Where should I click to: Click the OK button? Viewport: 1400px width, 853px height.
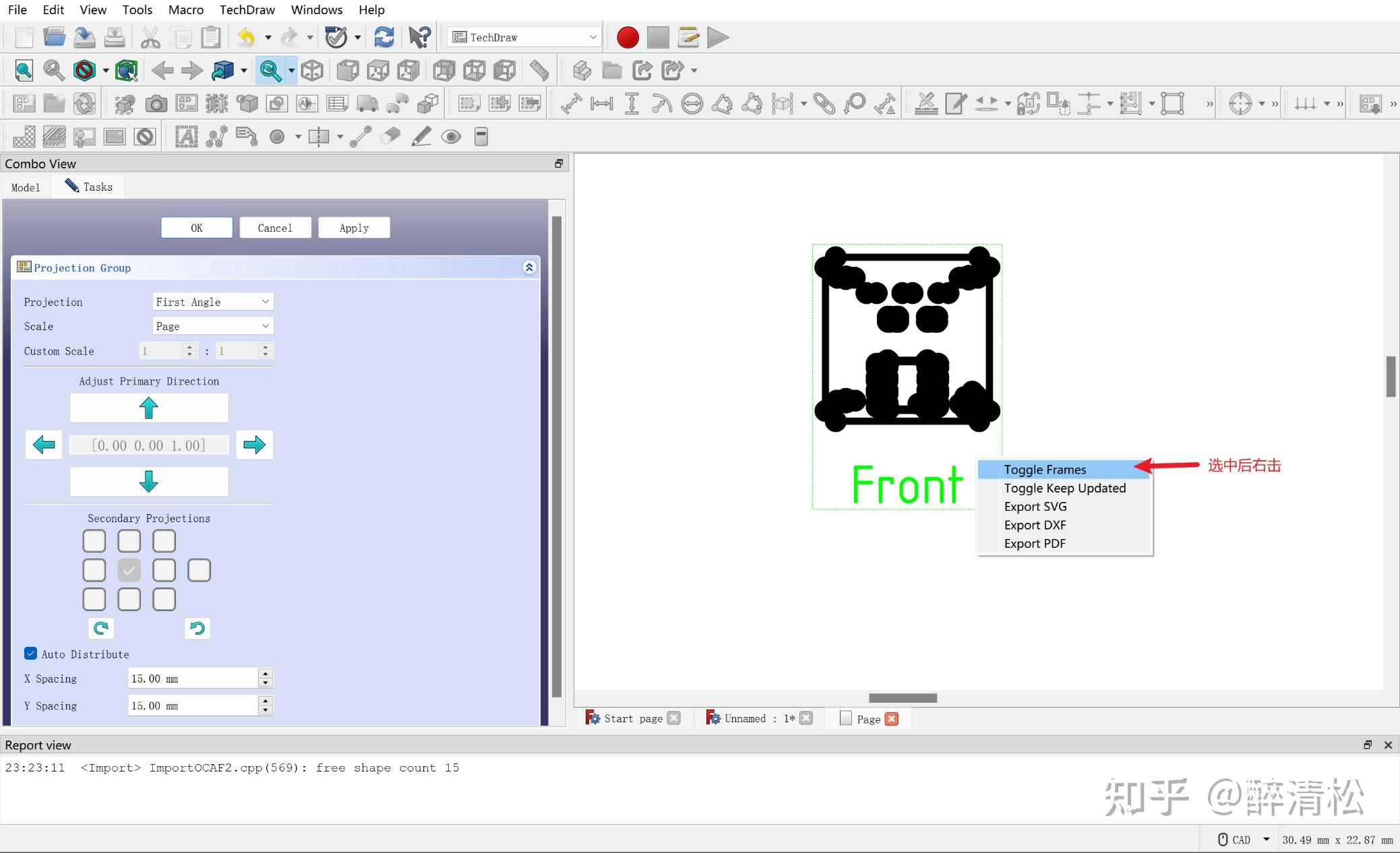point(197,228)
